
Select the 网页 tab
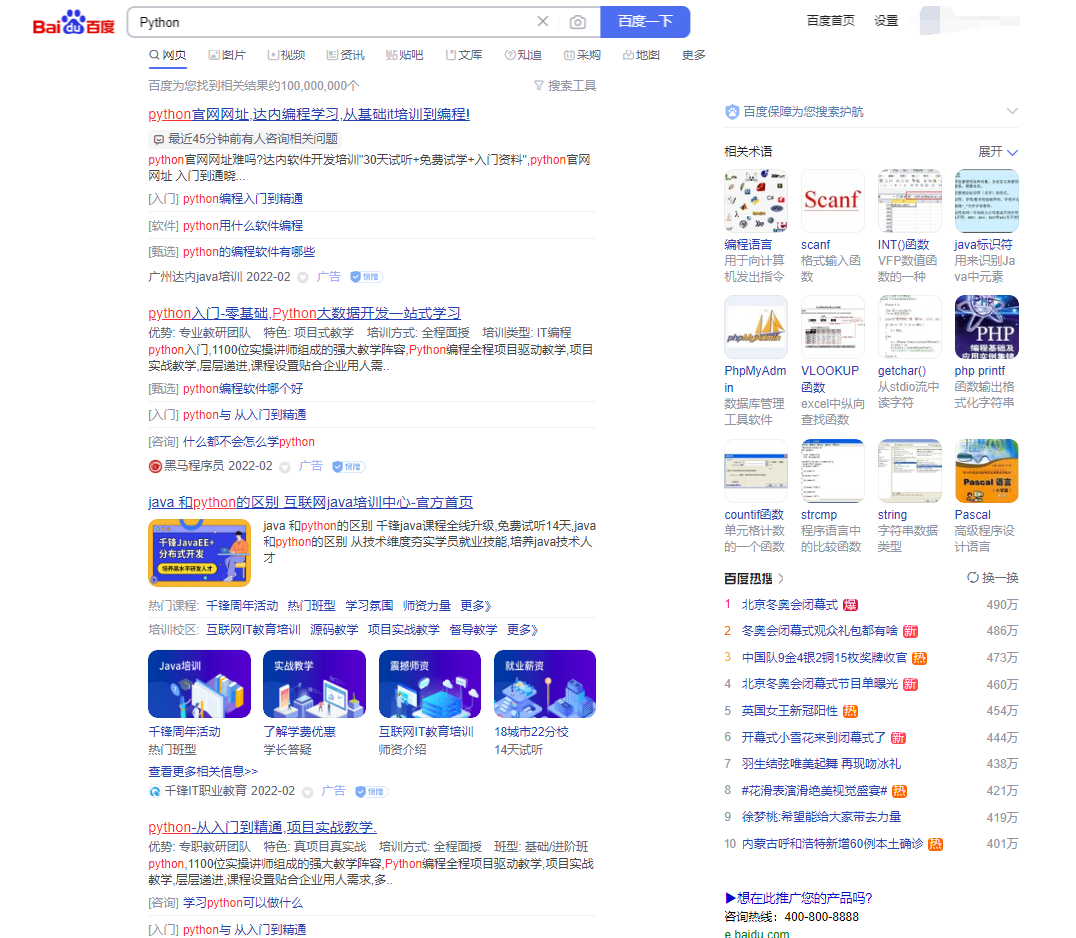click(x=167, y=55)
